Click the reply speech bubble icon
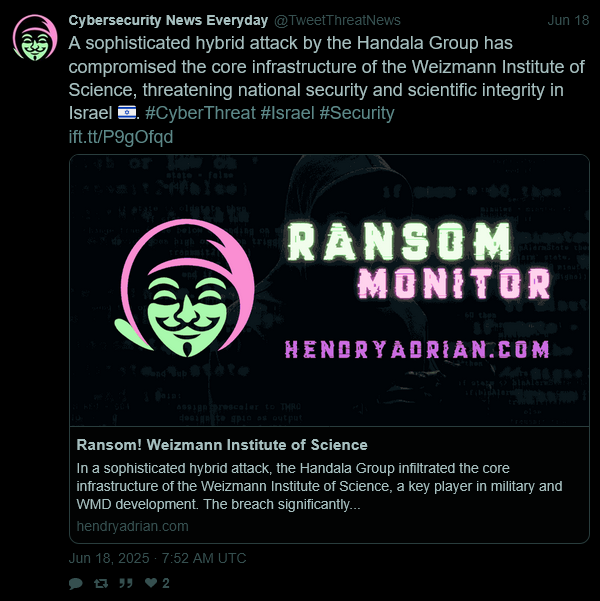The image size is (600, 601). point(76,583)
